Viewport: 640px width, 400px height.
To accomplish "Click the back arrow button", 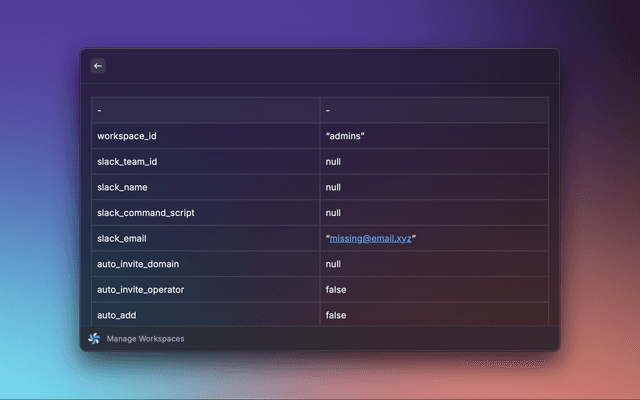I will (x=98, y=66).
